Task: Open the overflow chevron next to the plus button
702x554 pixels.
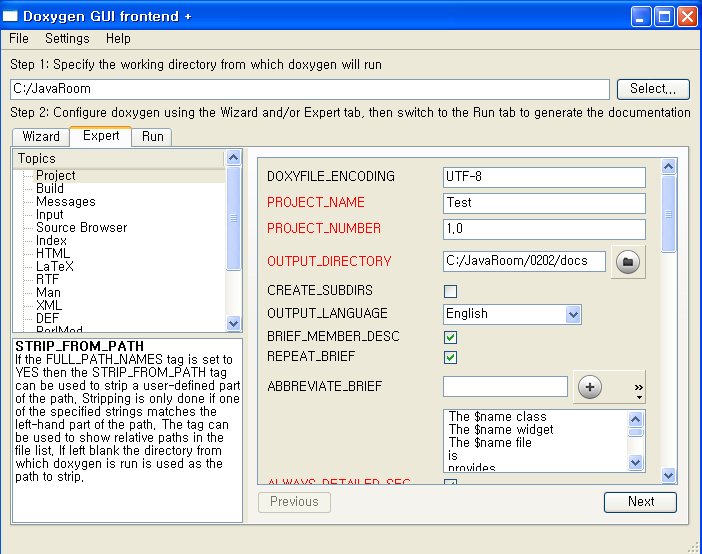Action: click(639, 390)
